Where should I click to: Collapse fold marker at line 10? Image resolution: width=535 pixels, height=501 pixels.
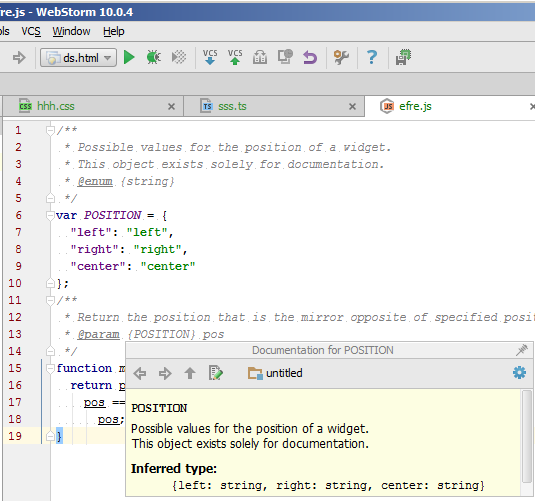pos(50,283)
